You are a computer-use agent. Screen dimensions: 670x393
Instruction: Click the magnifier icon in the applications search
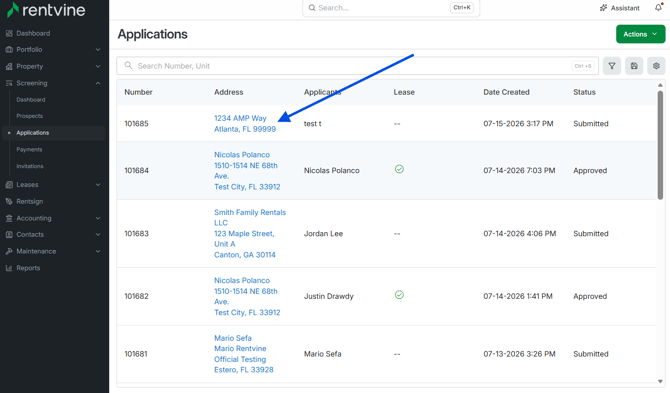click(x=128, y=65)
